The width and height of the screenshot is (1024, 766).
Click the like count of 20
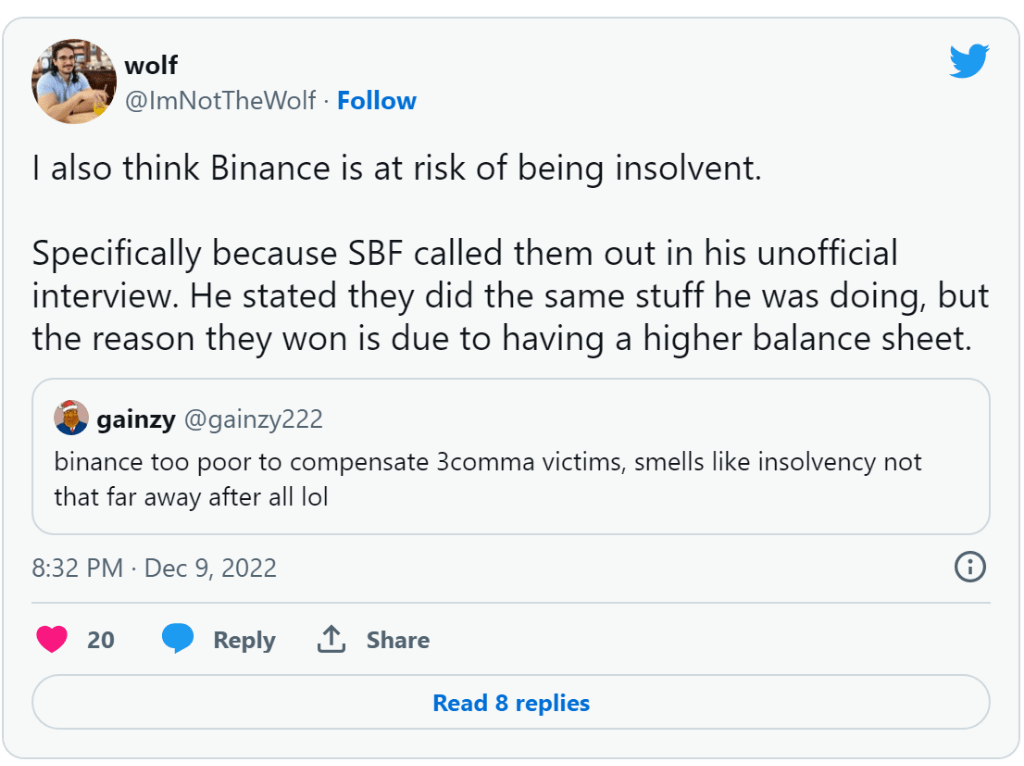(x=100, y=640)
